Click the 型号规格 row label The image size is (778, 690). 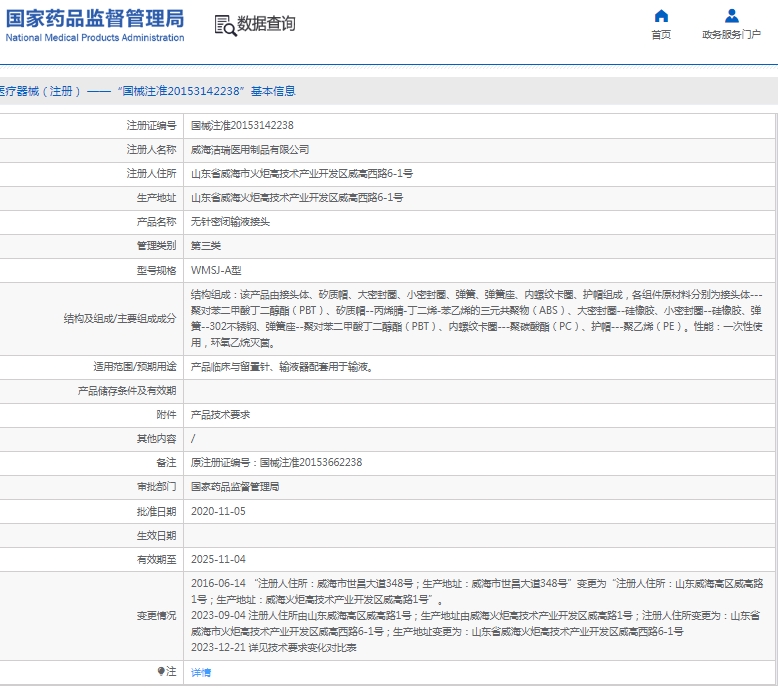click(156, 270)
